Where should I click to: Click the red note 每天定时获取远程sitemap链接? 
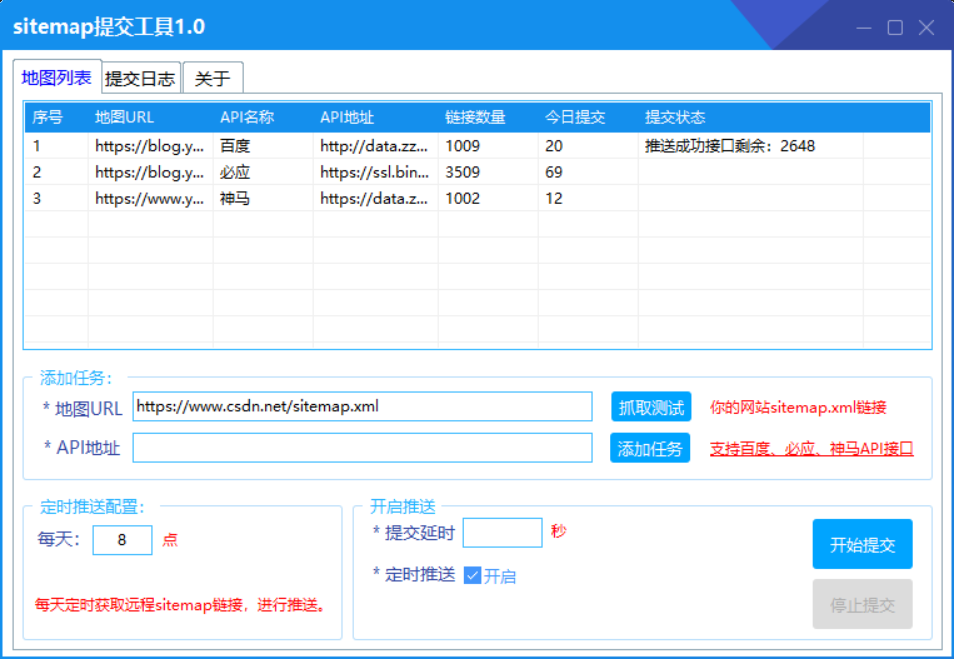pyautogui.click(x=181, y=605)
